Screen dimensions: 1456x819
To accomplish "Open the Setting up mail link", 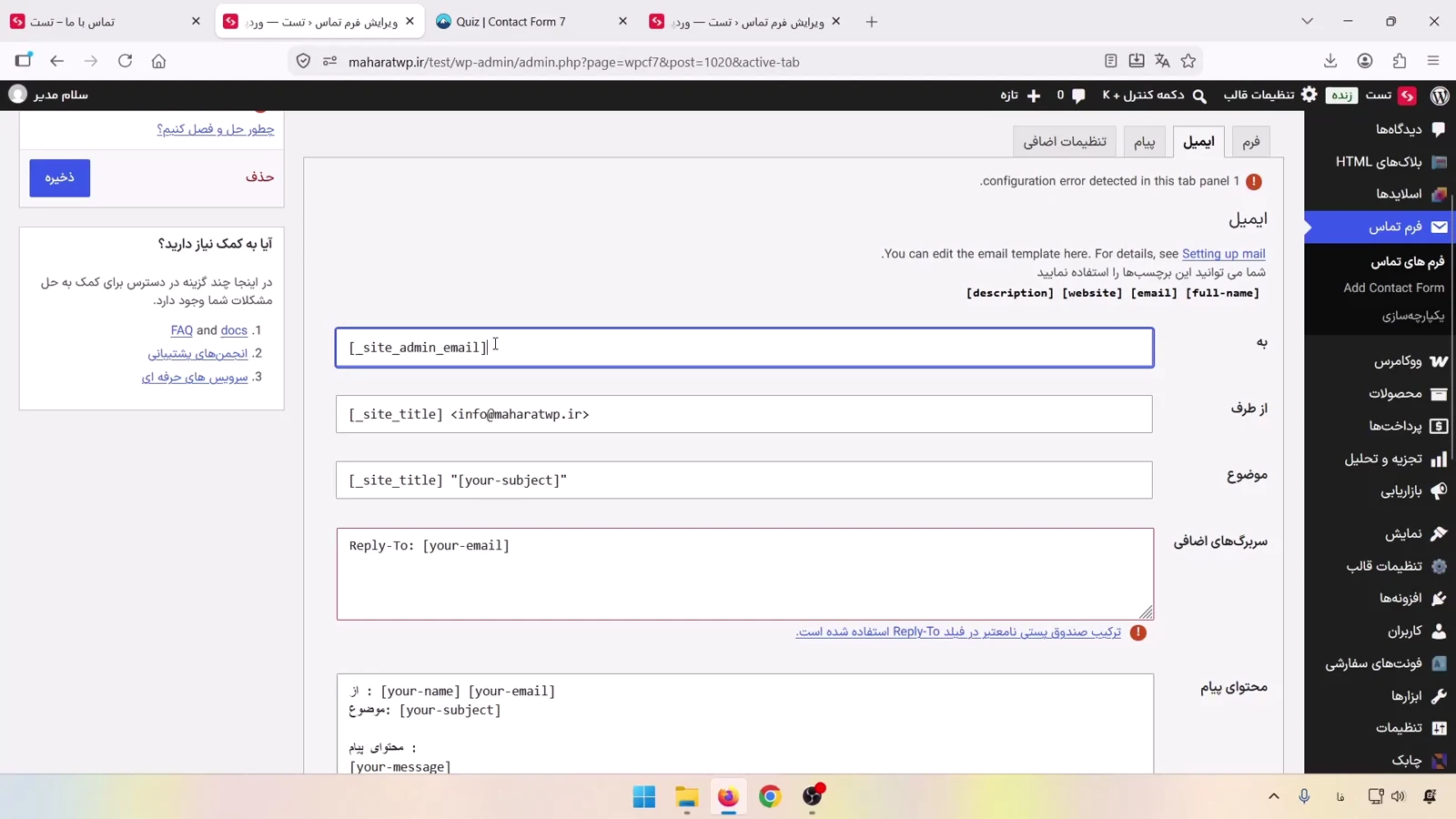I will click(x=1223, y=254).
